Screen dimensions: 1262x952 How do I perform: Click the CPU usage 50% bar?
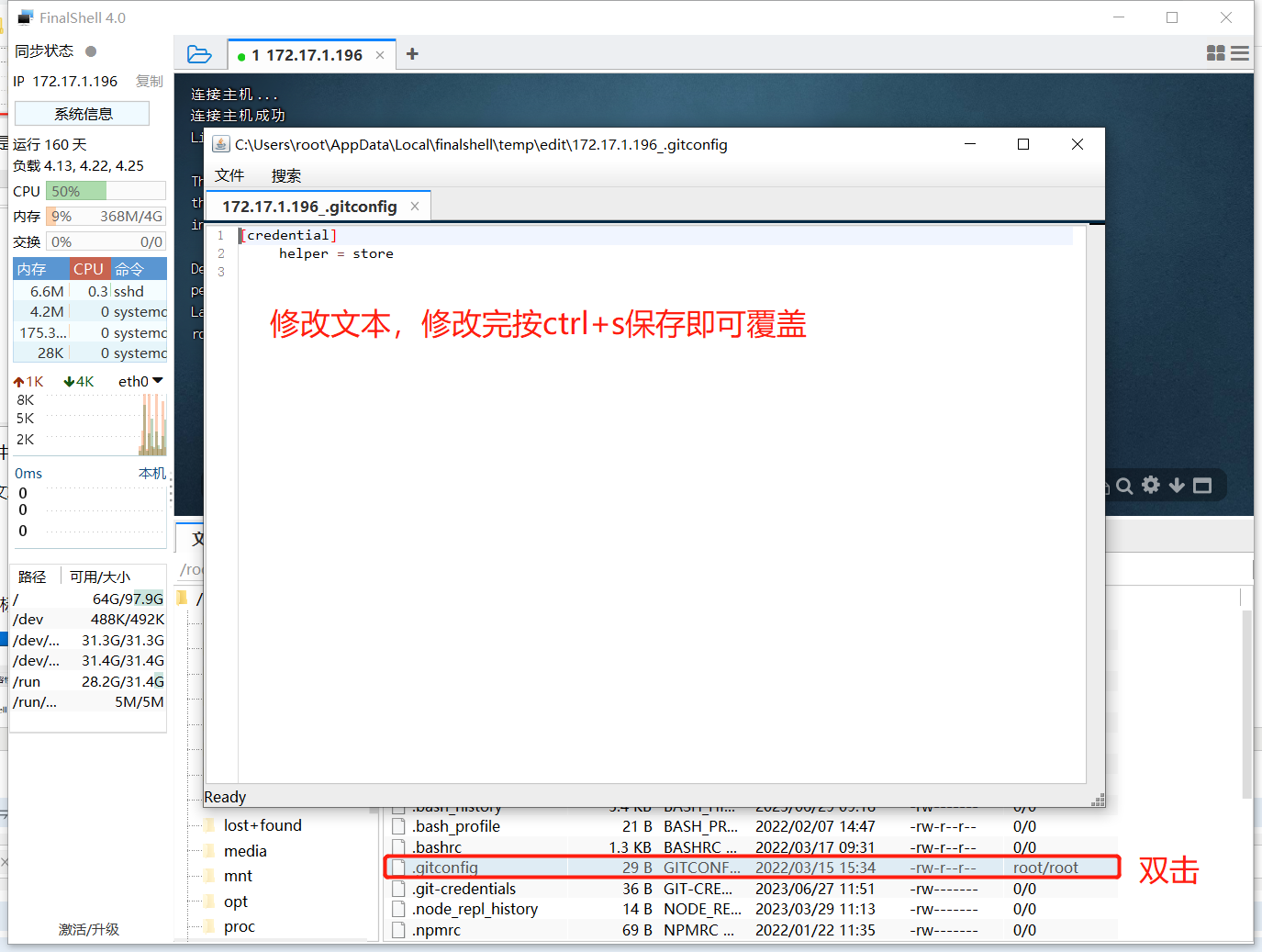coord(106,191)
